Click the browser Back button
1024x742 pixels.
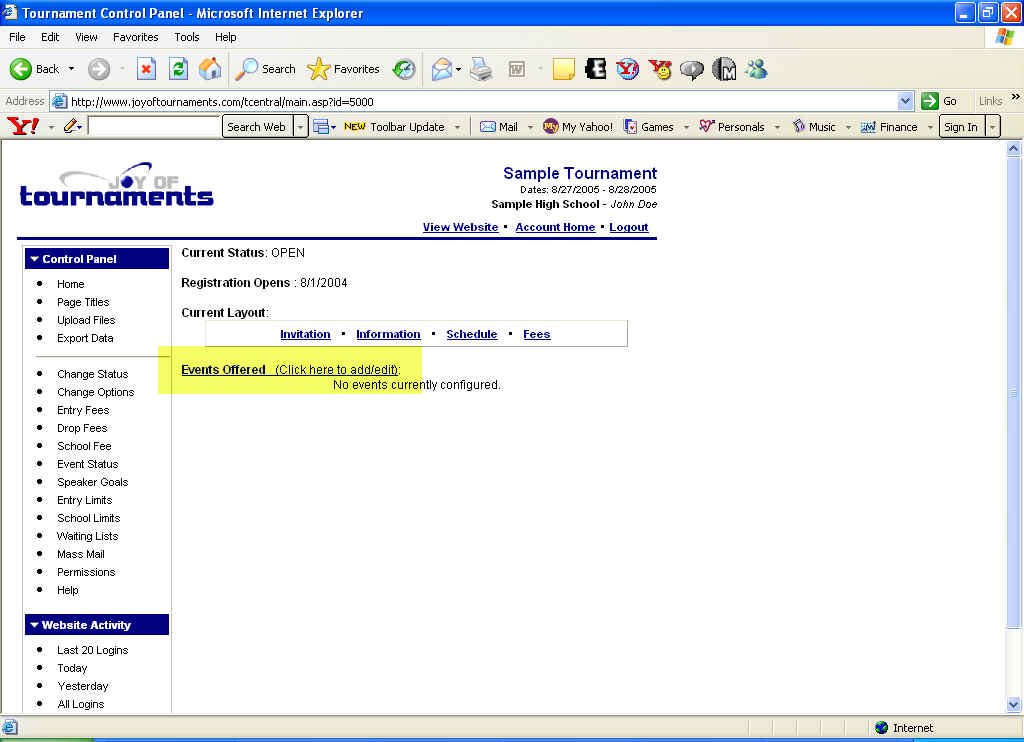36,69
